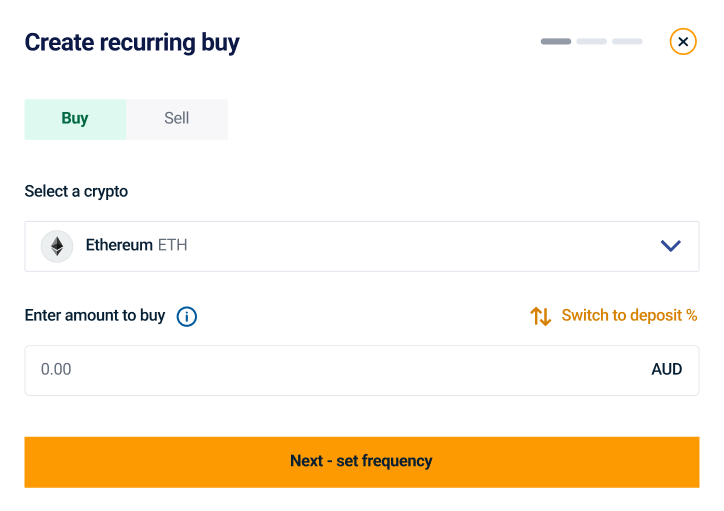Screen dimensions: 724x511
Task: Click the grey ETH ticker text
Action: click(173, 245)
